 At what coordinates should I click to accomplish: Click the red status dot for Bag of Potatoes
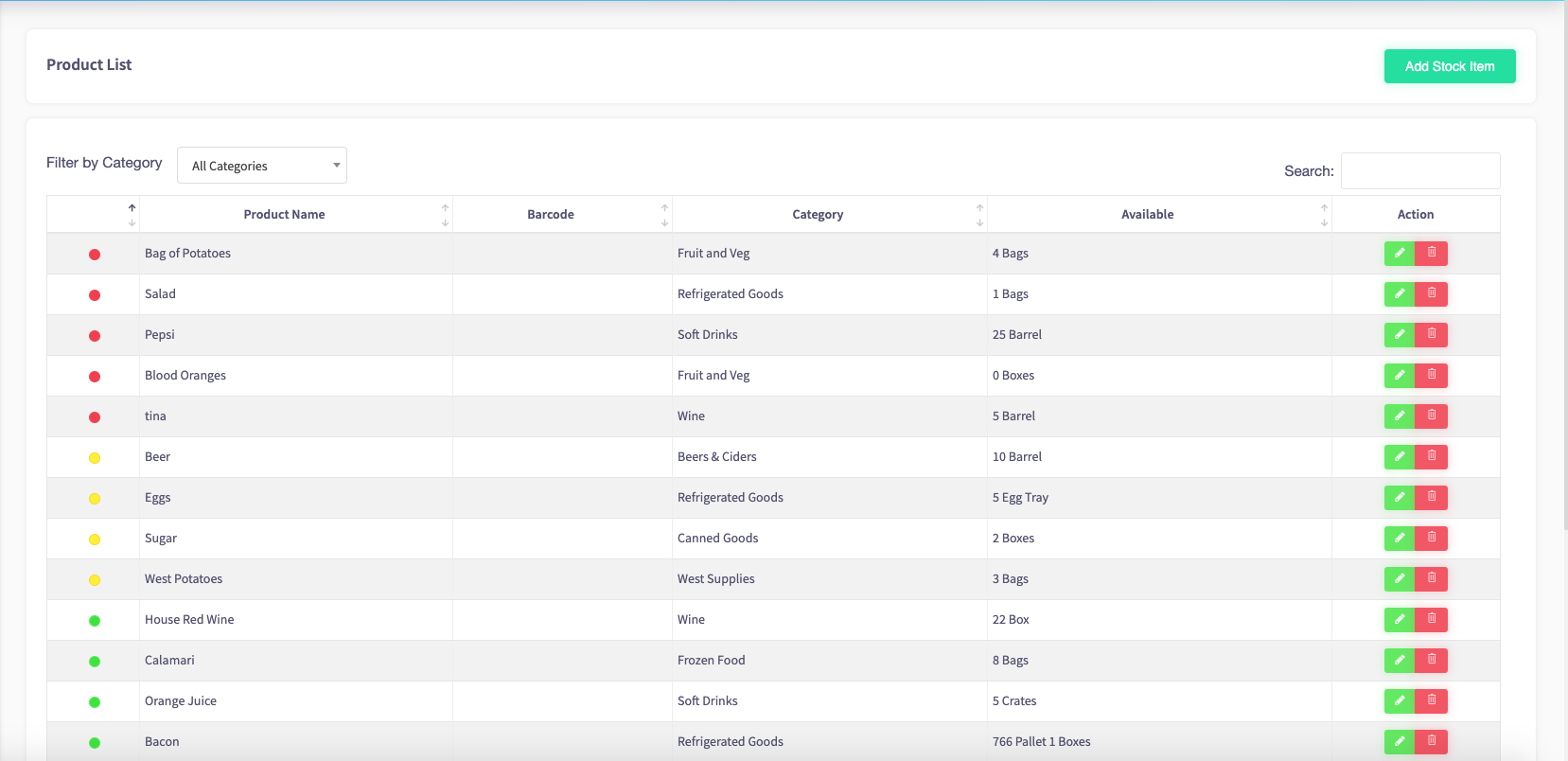click(95, 255)
